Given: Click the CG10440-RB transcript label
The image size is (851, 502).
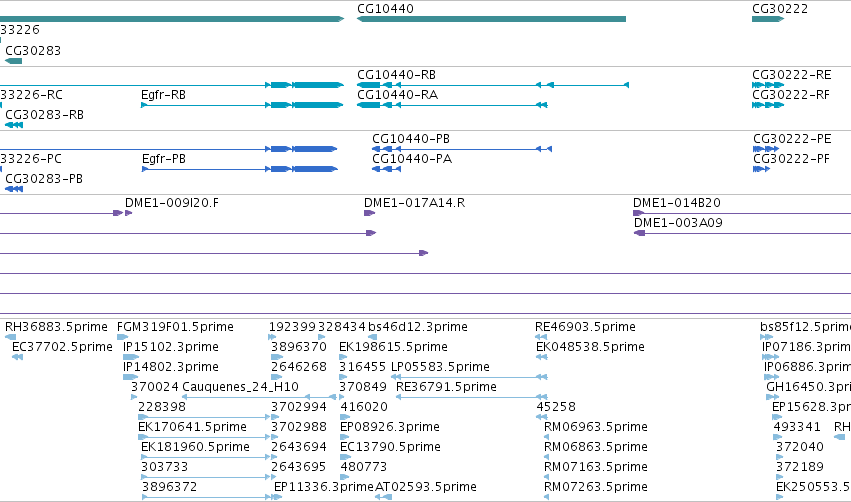Looking at the screenshot, I should 396,75.
